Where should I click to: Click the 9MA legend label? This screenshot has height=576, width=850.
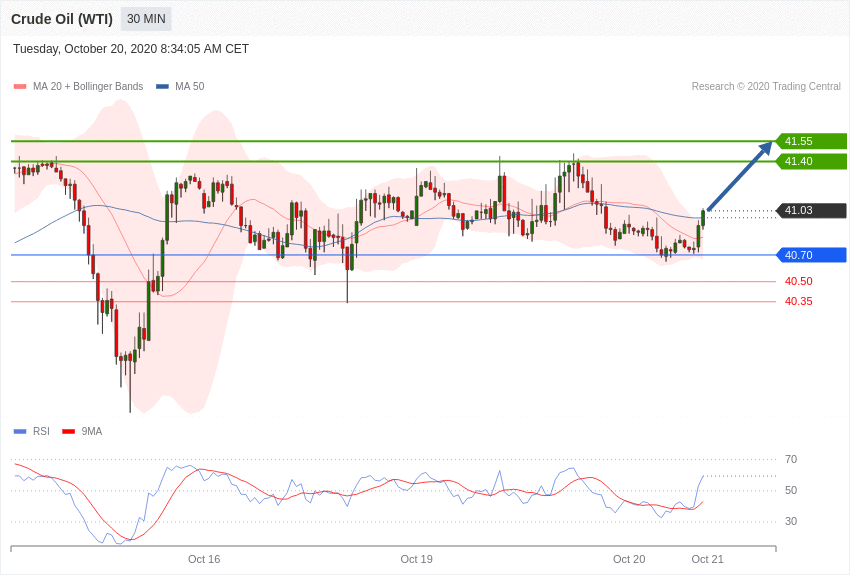[x=92, y=431]
